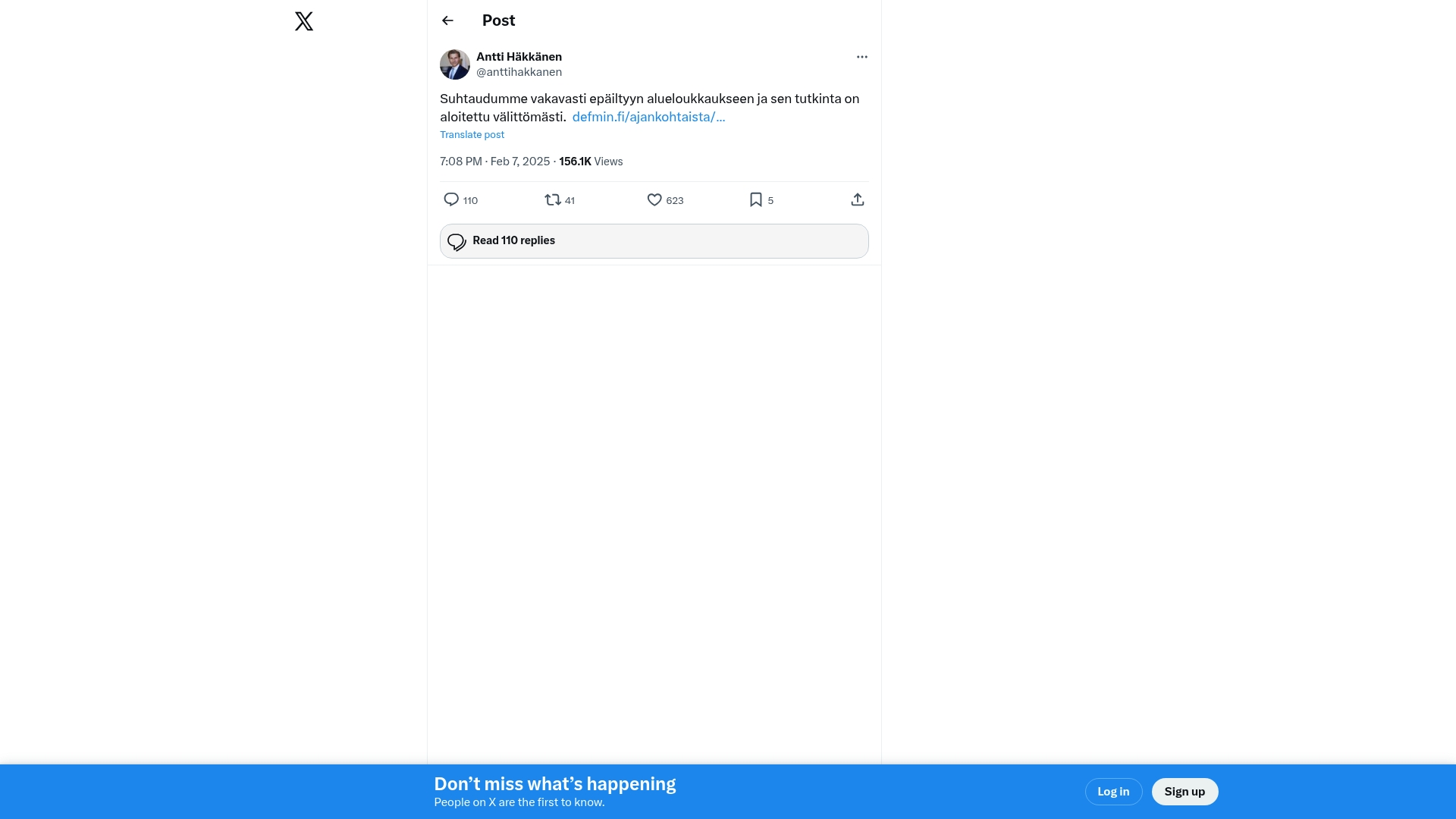The height and width of the screenshot is (819, 1456).
Task: Click Translate post
Action: [472, 135]
